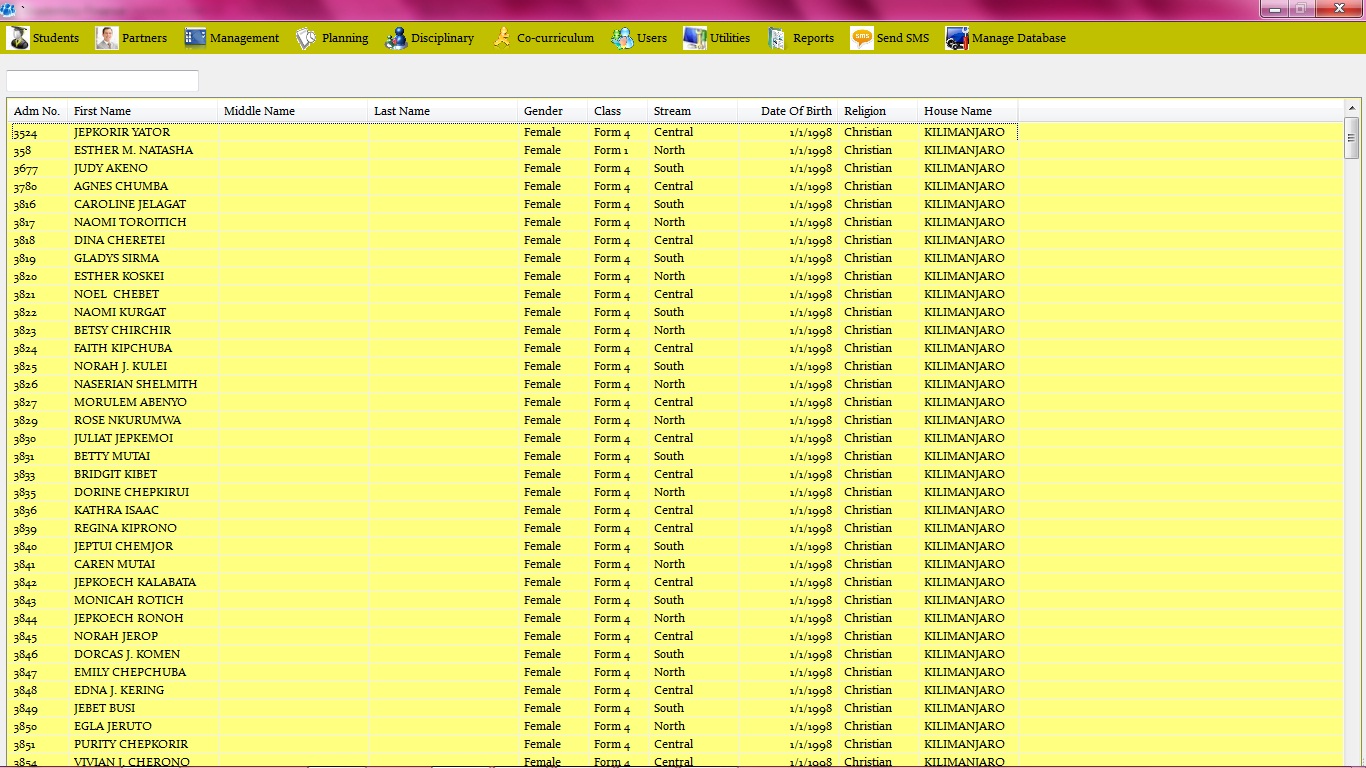1366x768 pixels.
Task: Open the Utilities icon
Action: click(x=695, y=38)
